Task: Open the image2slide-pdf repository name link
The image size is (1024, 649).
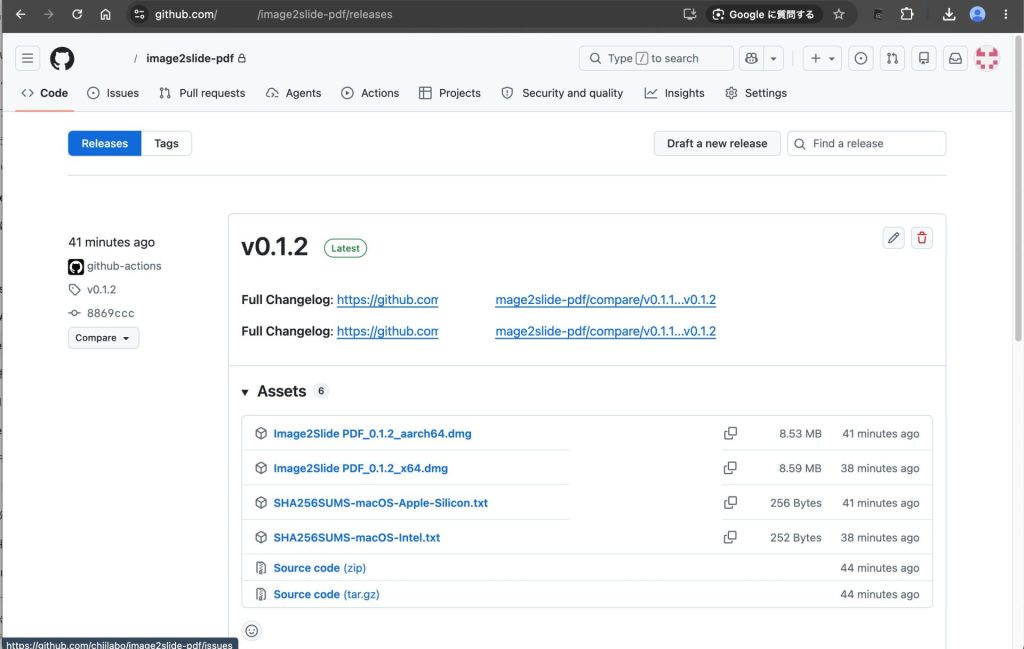Action: 189,58
